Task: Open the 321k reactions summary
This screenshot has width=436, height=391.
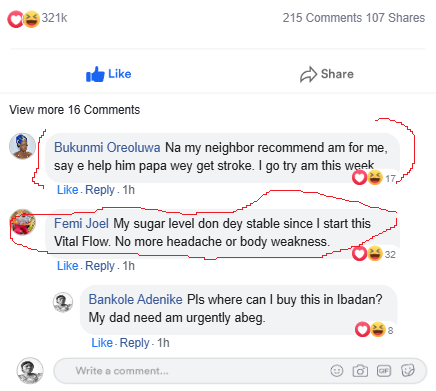Action: (37, 18)
